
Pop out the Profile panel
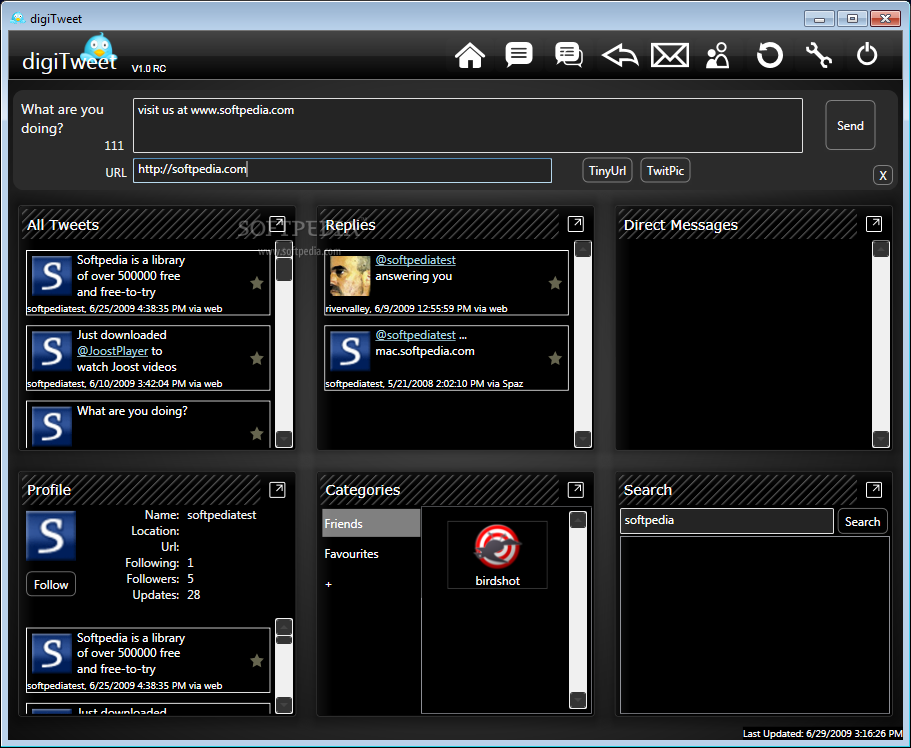click(277, 489)
